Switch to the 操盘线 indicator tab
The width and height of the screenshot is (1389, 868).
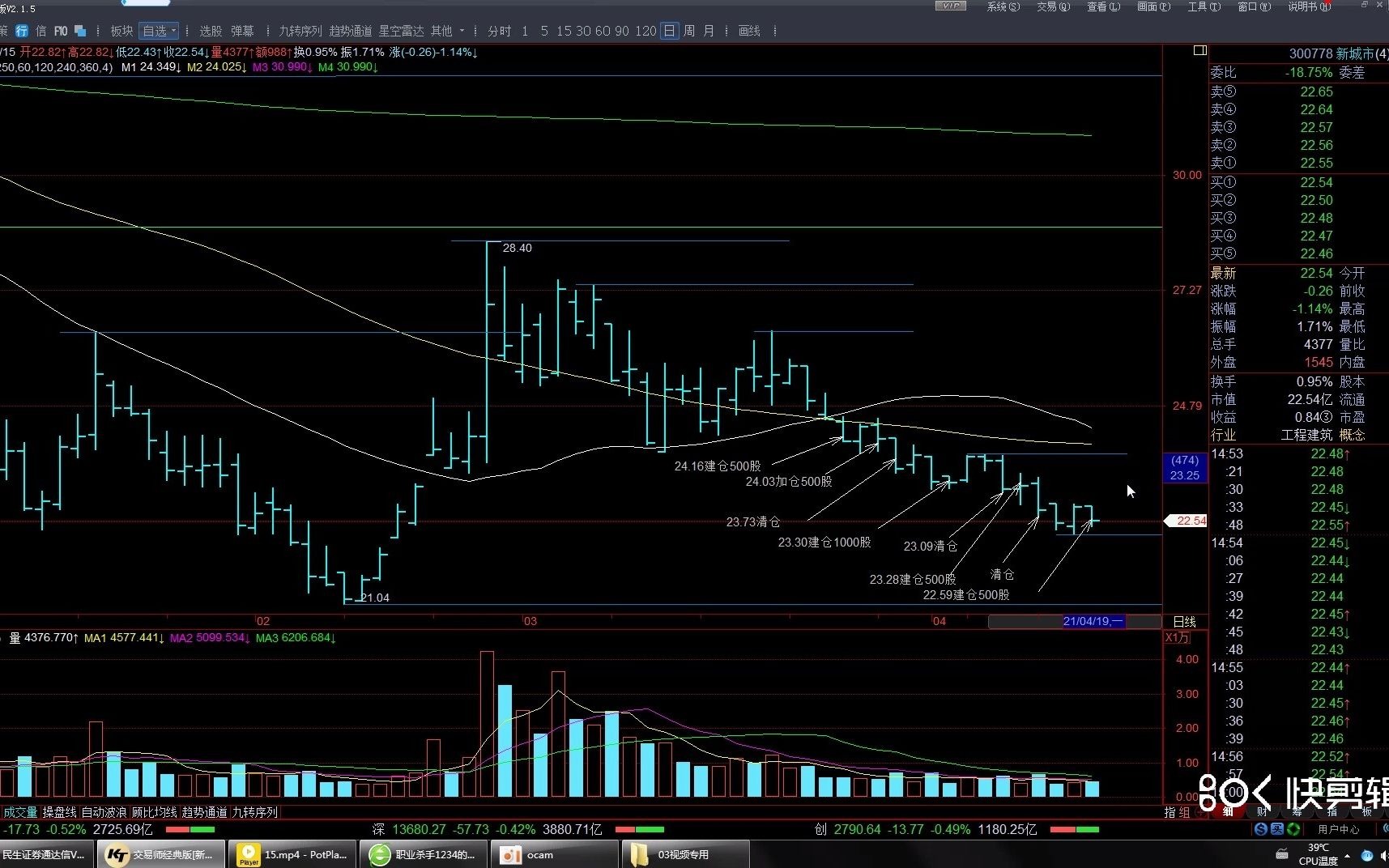[60, 812]
